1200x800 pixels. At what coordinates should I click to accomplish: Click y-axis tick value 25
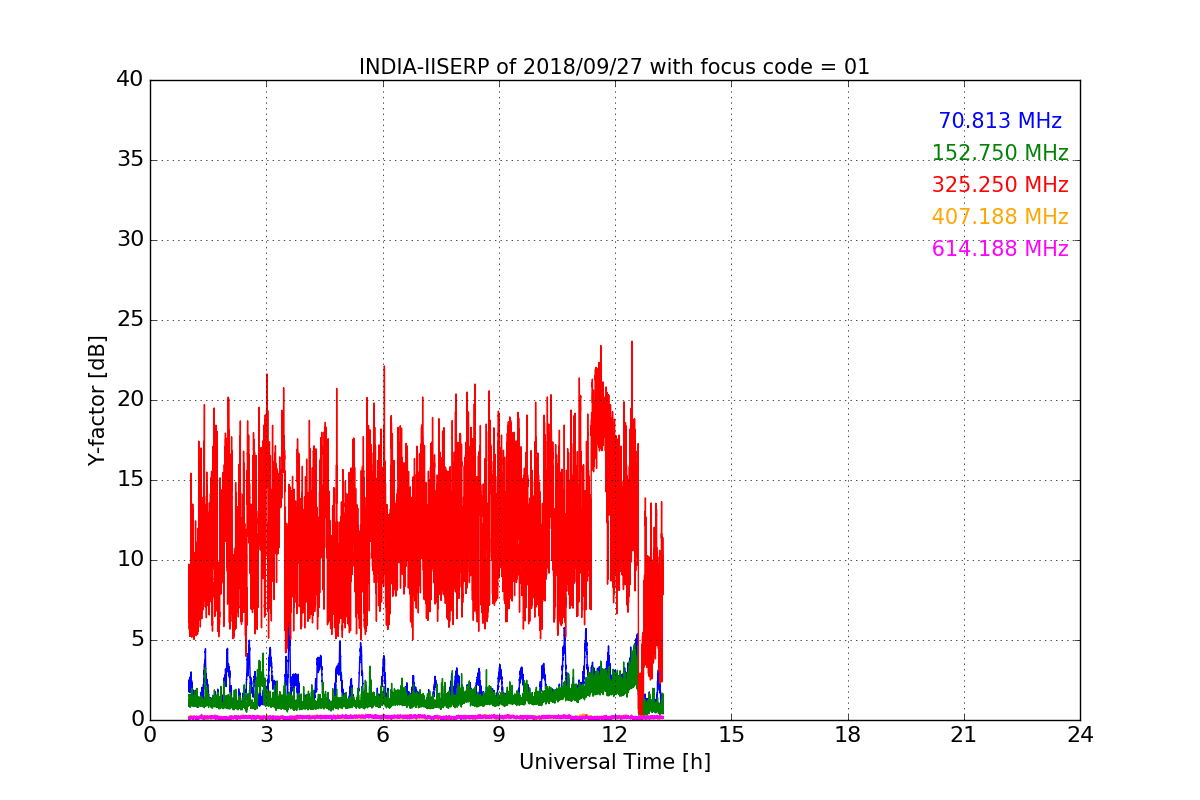pyautogui.click(x=130, y=320)
